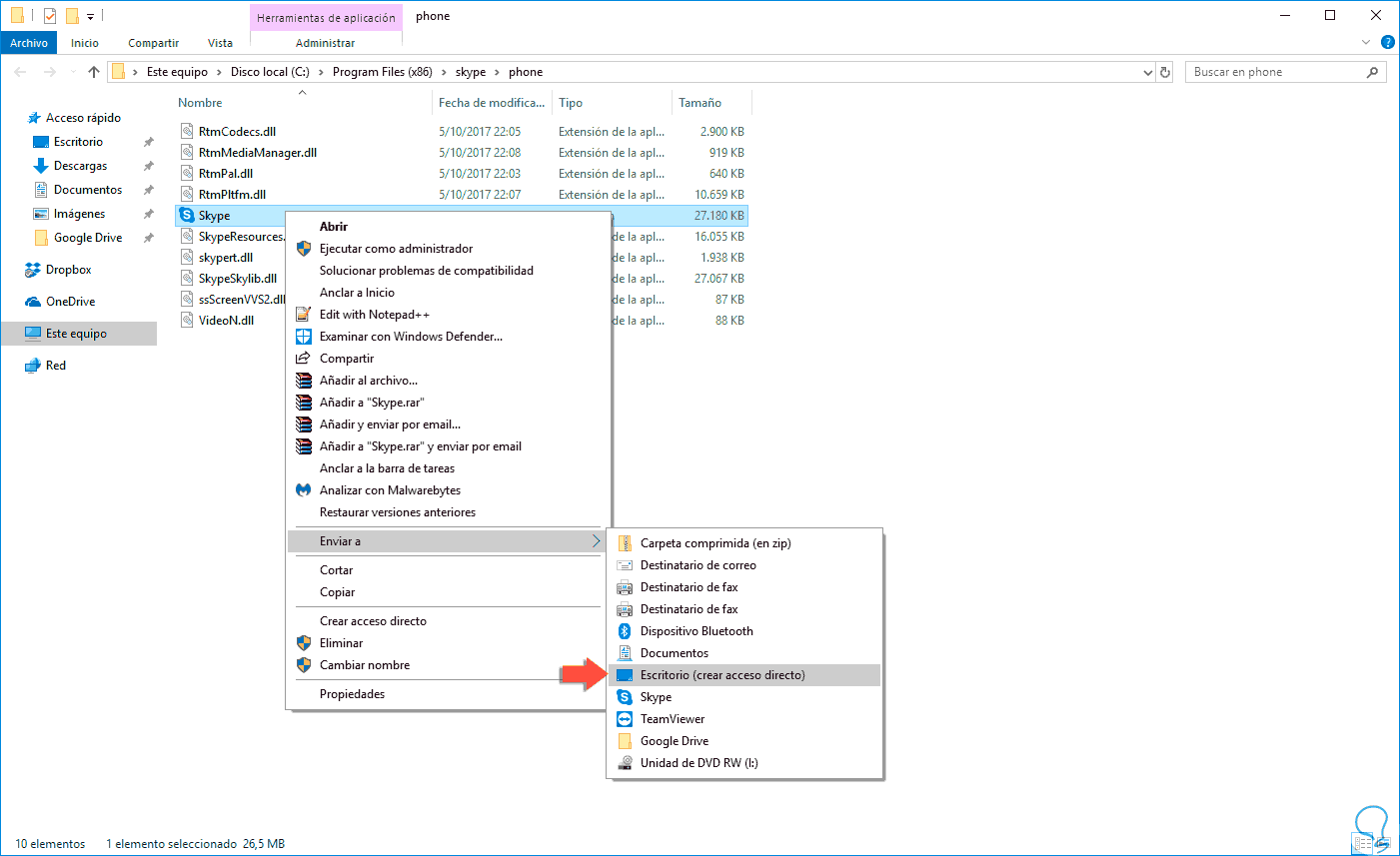Viewport: 1400px width, 856px height.
Task: Open the Administrar application tools tab
Action: tap(325, 43)
